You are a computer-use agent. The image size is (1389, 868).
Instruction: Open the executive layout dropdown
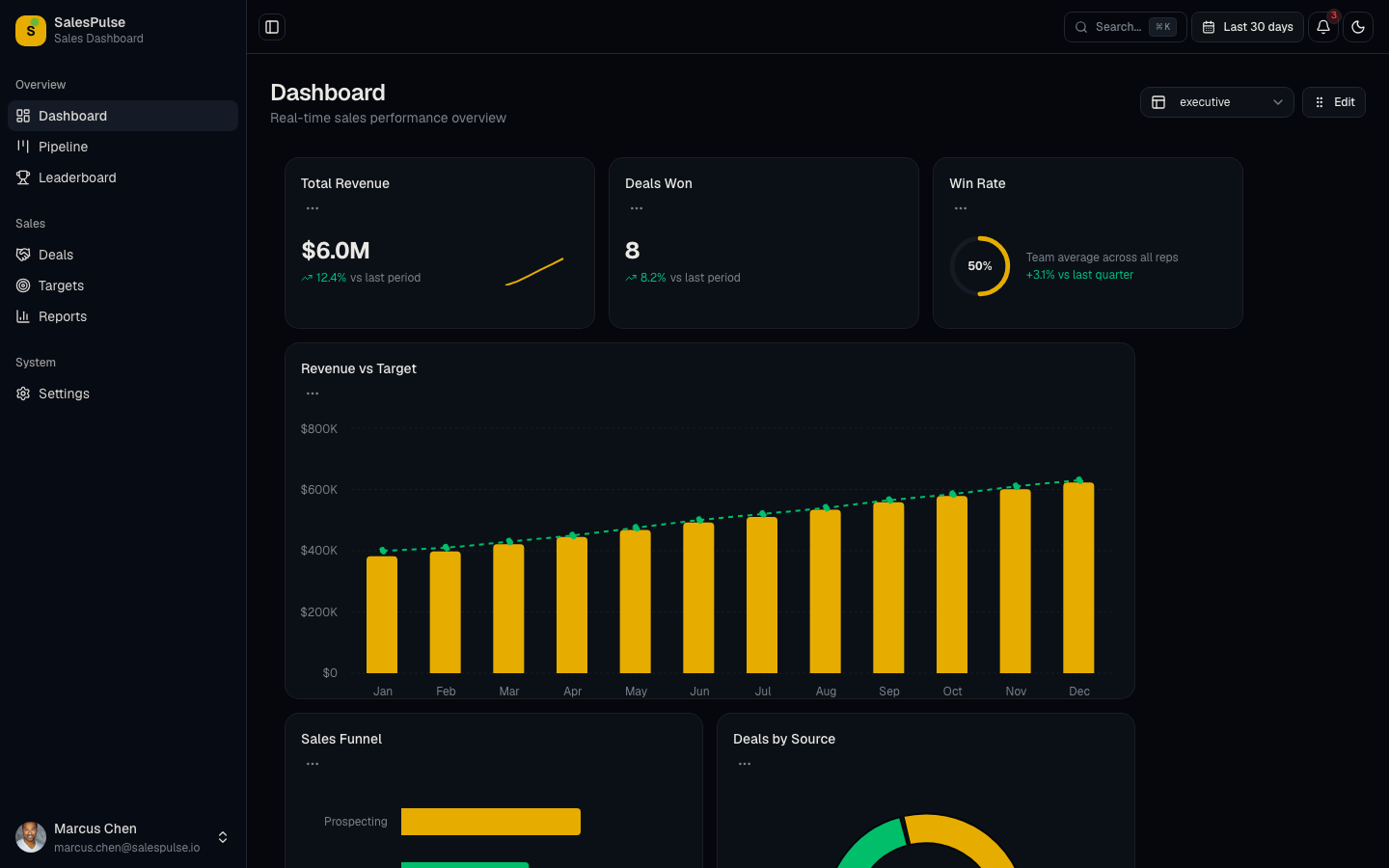click(1217, 101)
